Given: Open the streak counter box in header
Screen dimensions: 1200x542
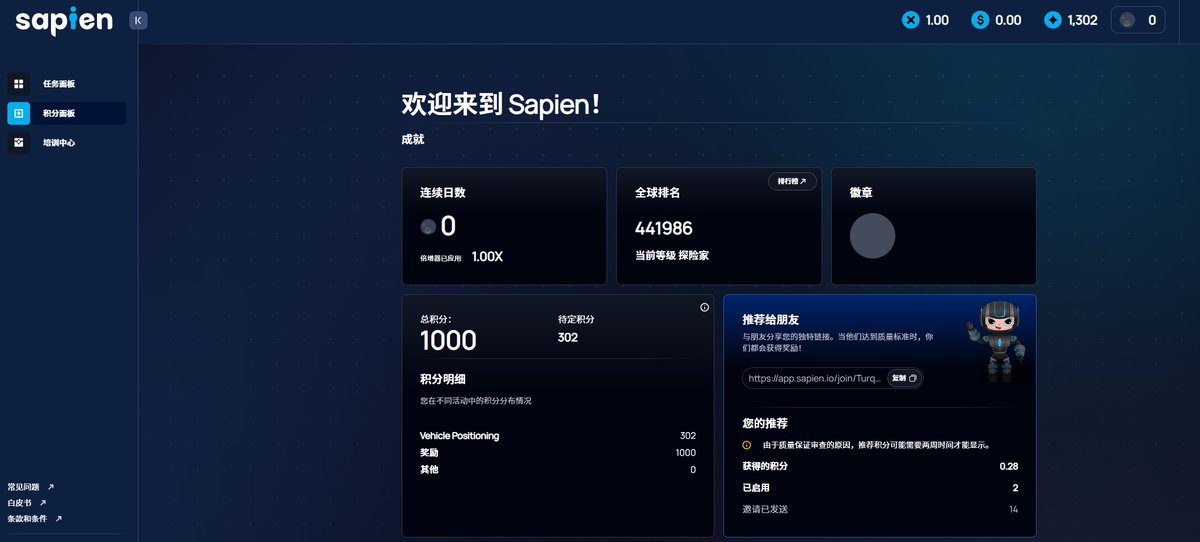Looking at the screenshot, I should pyautogui.click(x=1138, y=20).
